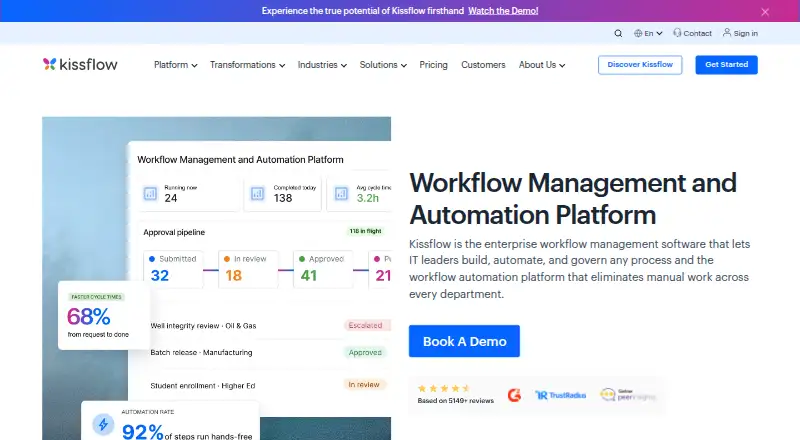Click the Contact link text
This screenshot has height=440, width=800.
[697, 33]
